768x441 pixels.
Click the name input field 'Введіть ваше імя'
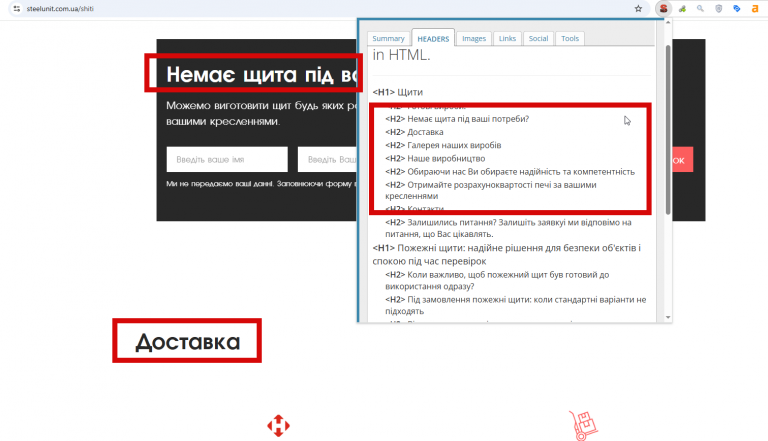pyautogui.click(x=227, y=159)
